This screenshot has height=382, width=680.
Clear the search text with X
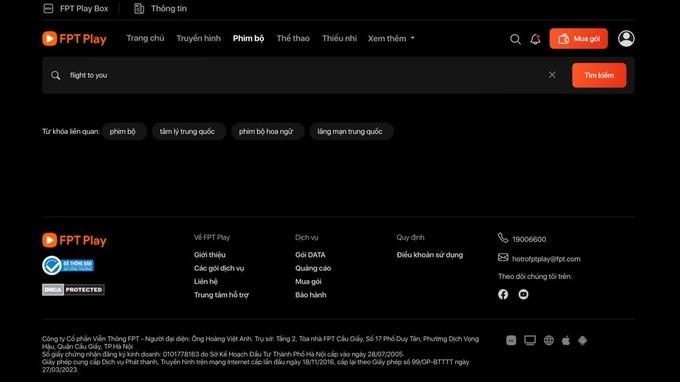coord(552,75)
